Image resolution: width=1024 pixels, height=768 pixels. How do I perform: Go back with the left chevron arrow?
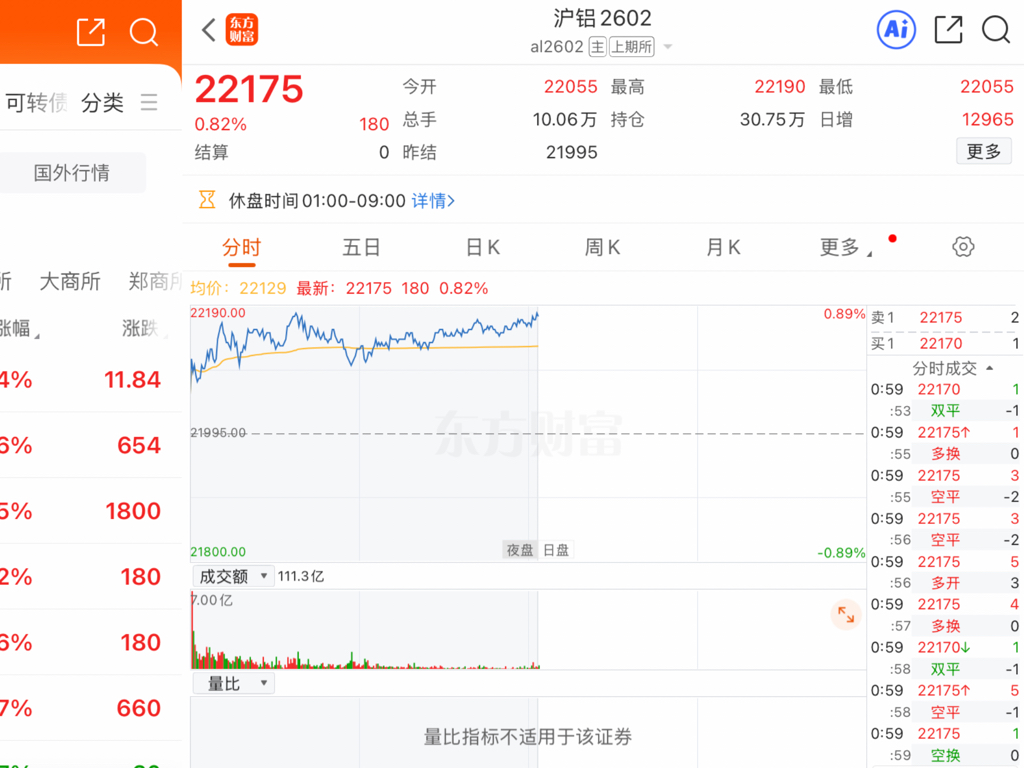point(208,29)
